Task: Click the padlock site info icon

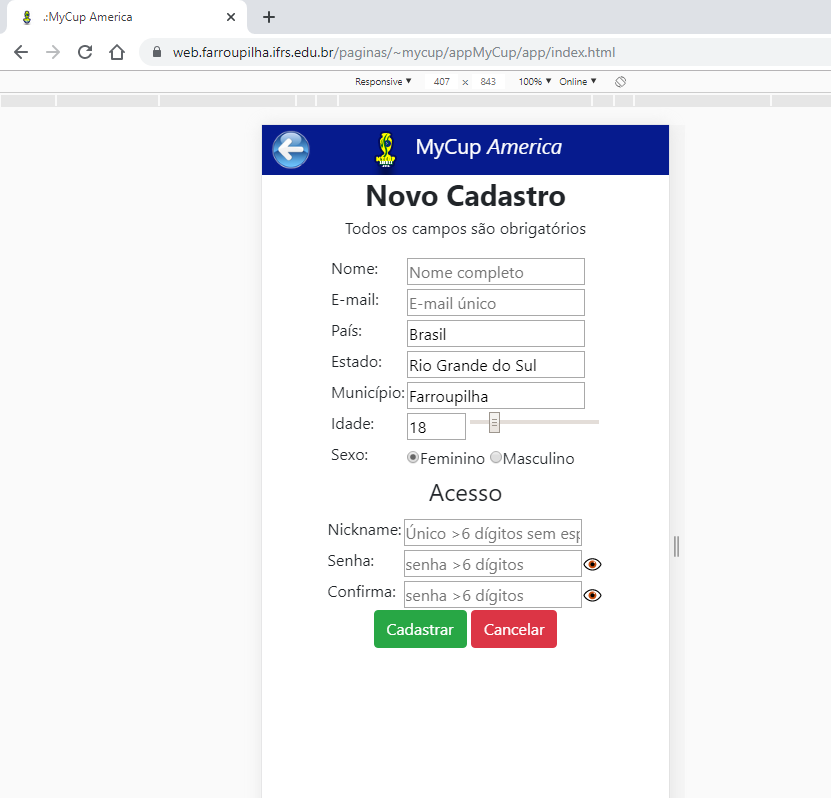Action: 157,52
